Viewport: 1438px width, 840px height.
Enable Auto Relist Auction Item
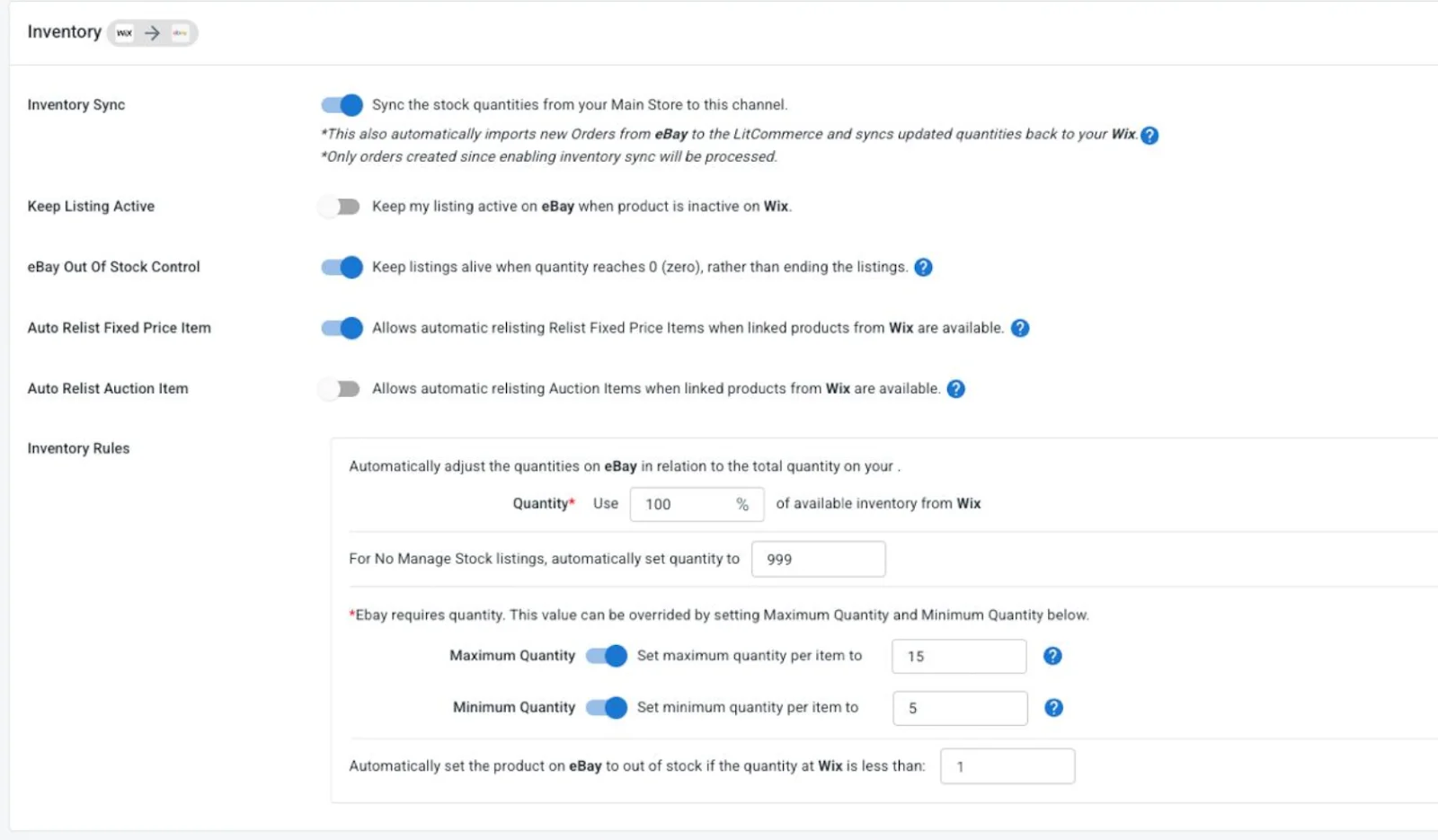point(338,388)
